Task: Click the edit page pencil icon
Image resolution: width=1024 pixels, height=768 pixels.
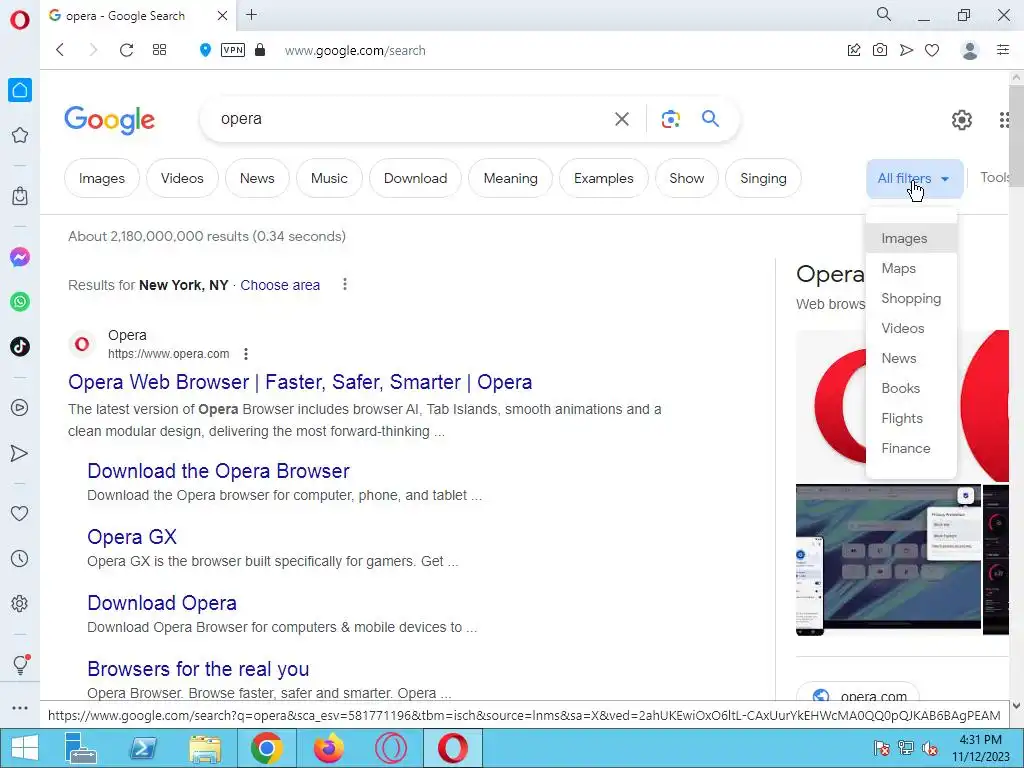Action: [854, 50]
